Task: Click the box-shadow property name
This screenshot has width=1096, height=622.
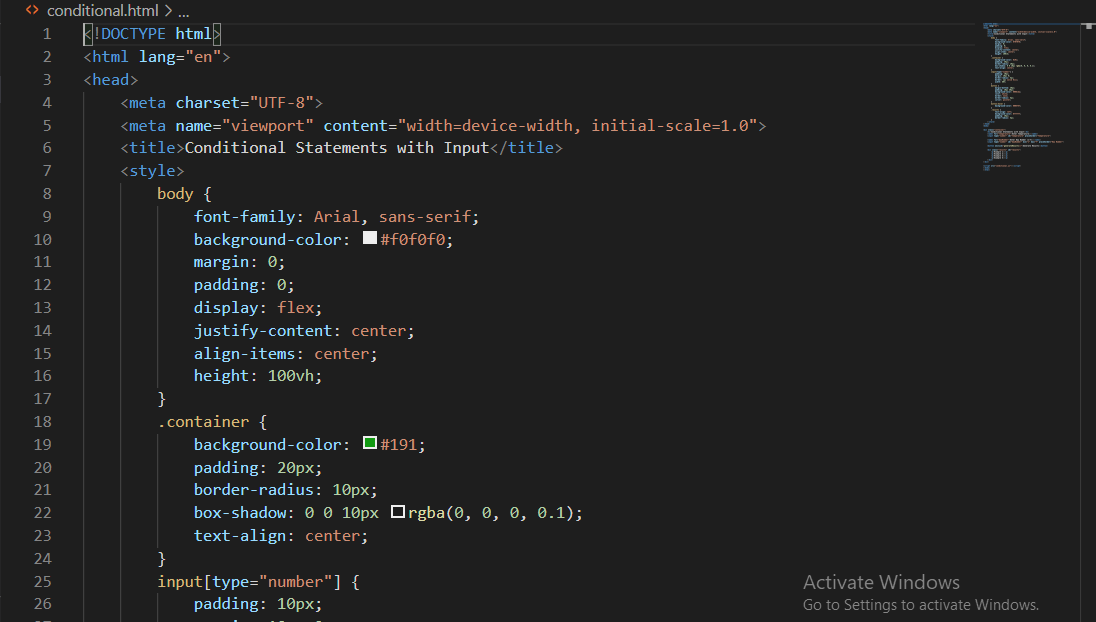Action: 240,513
